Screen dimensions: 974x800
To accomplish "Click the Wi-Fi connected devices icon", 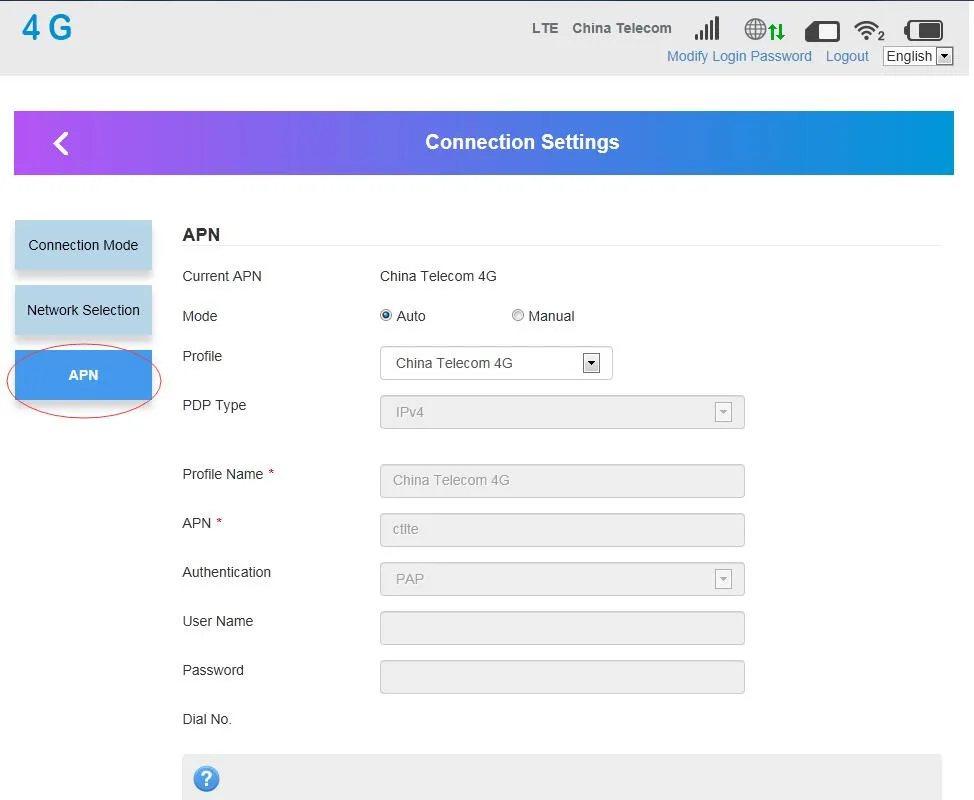I will [x=869, y=30].
